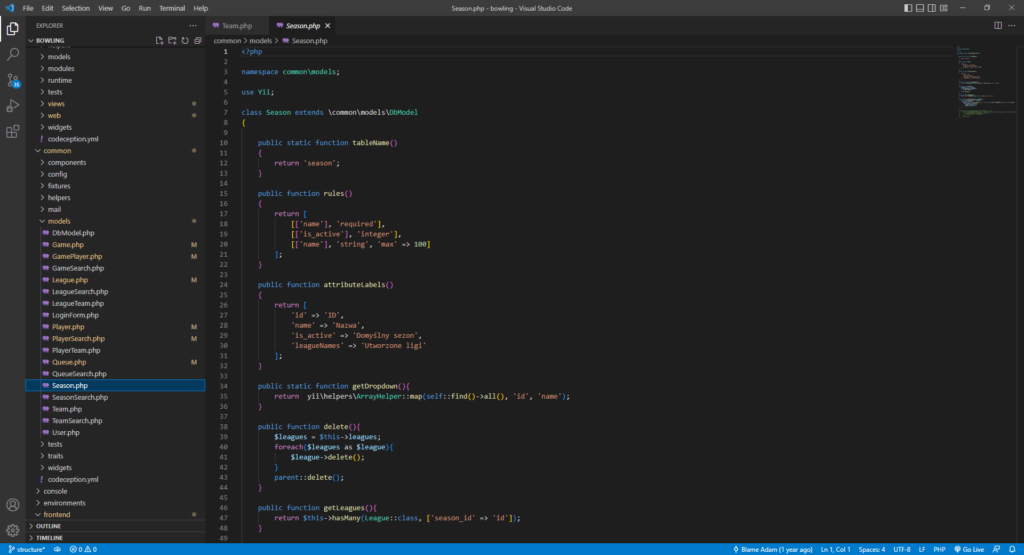1024x555 pixels.
Task: Close the Season.php tab
Action: pyautogui.click(x=328, y=25)
